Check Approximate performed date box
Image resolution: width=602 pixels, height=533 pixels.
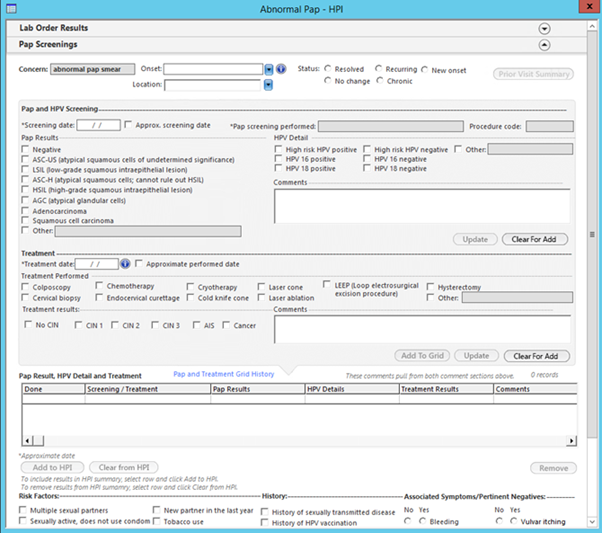coord(139,264)
